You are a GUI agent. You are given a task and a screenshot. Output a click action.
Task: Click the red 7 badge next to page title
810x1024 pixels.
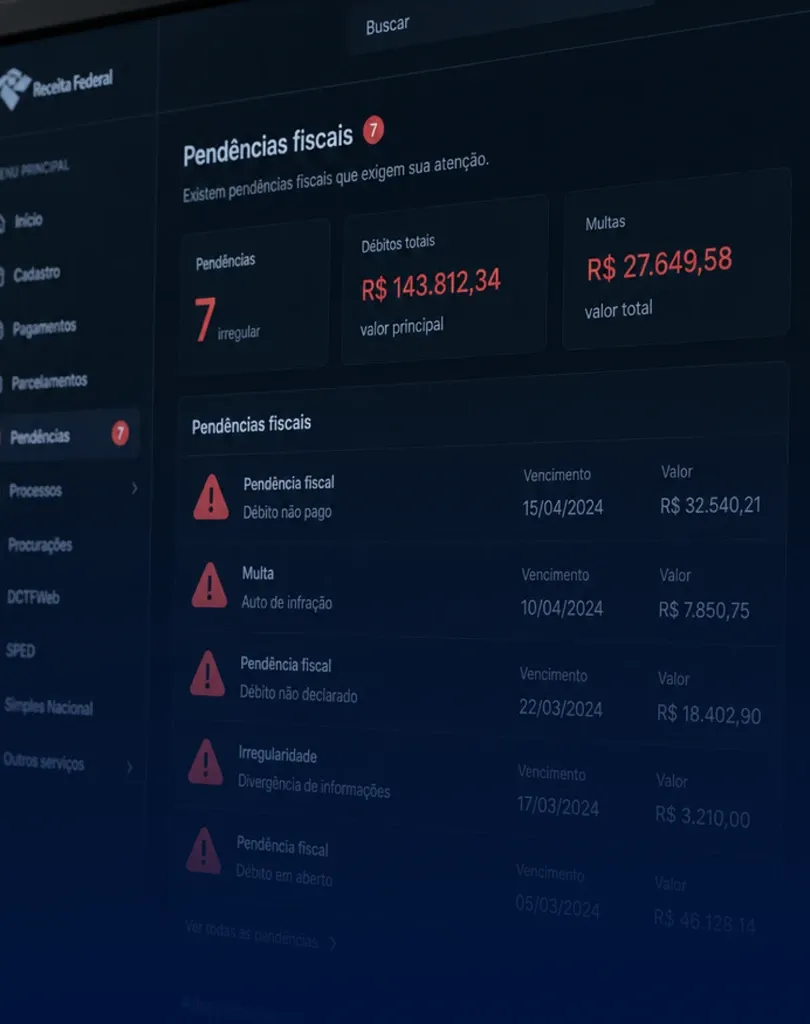(x=374, y=130)
